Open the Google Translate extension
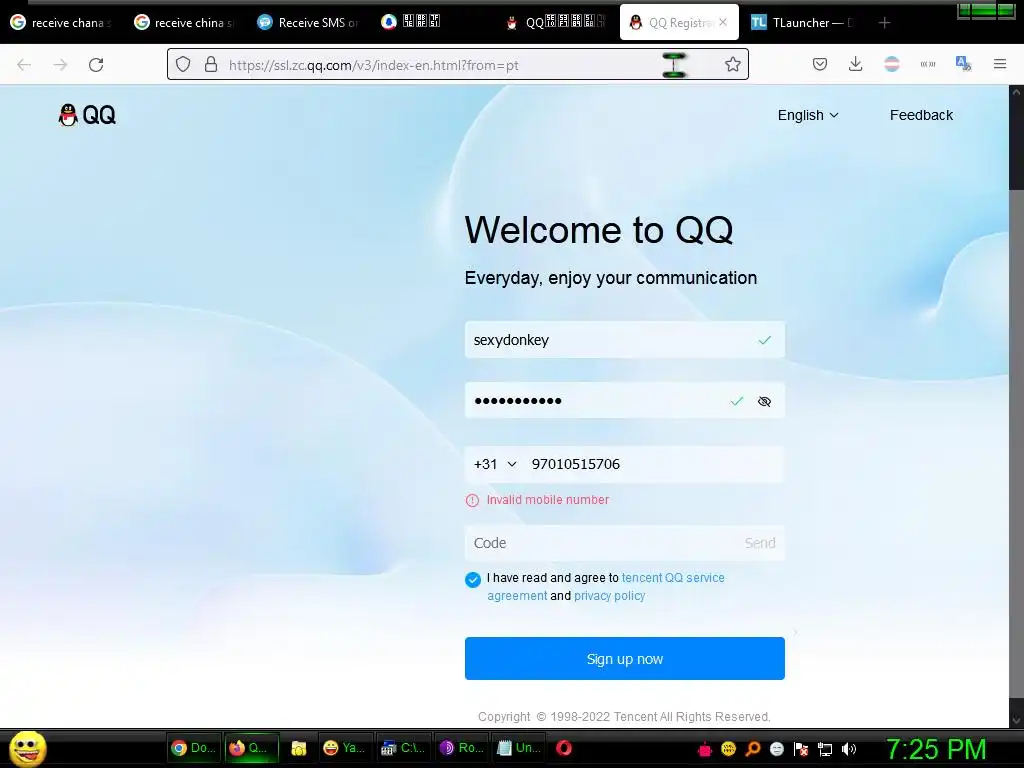Screen dimensions: 1024x768 pyautogui.click(x=963, y=64)
